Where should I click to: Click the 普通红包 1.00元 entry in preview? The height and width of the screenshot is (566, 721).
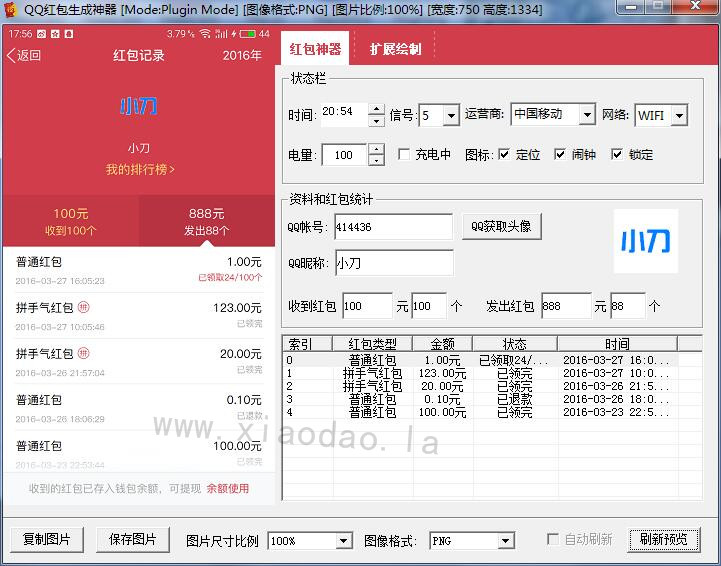[139, 270]
